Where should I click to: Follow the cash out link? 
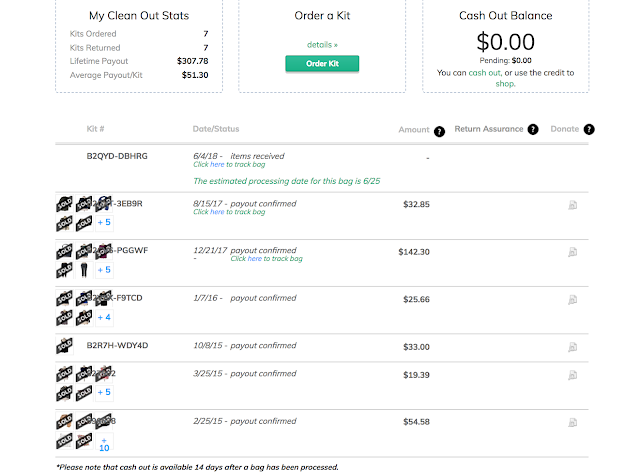tap(484, 73)
